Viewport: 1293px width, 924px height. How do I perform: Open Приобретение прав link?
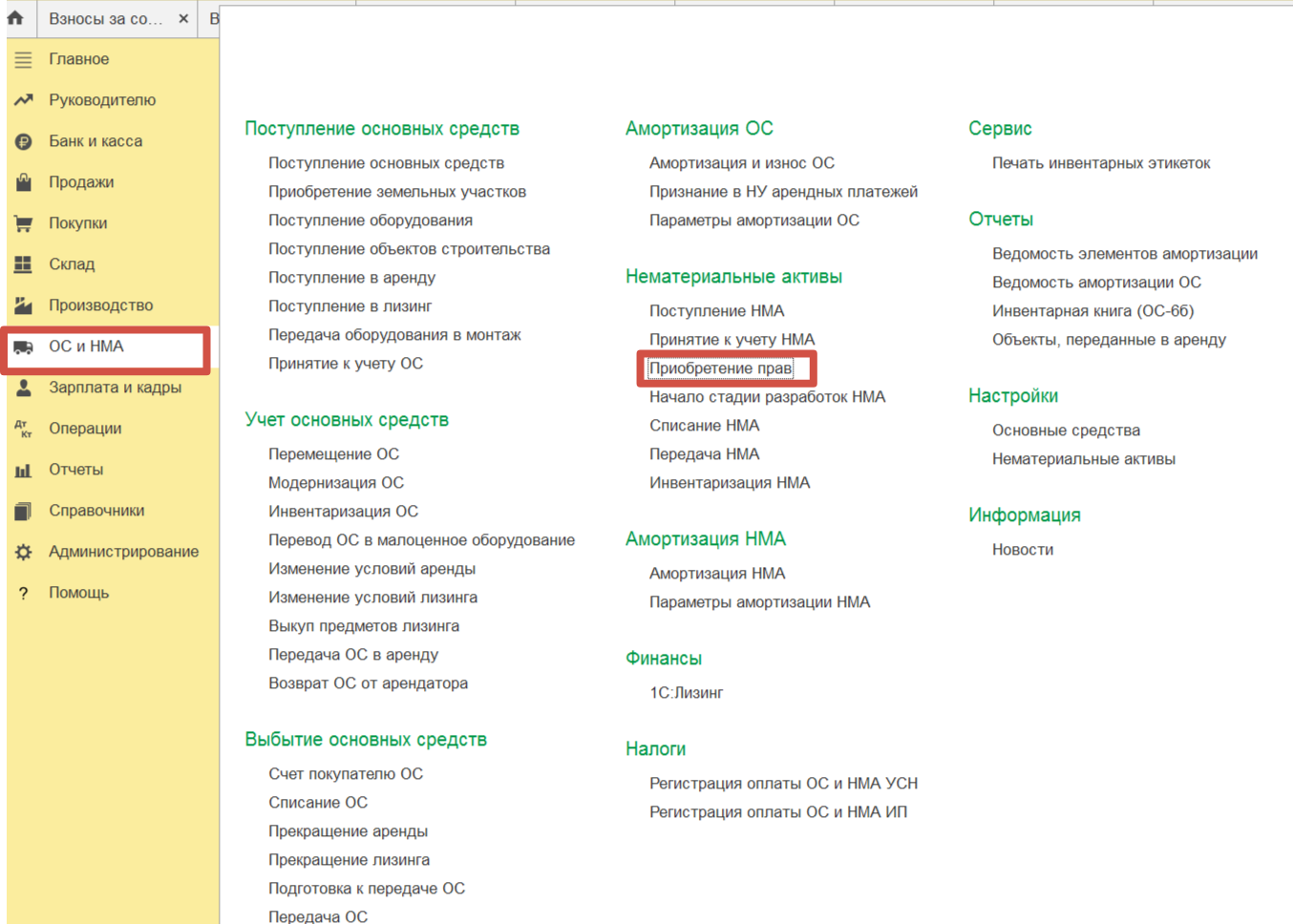point(720,368)
